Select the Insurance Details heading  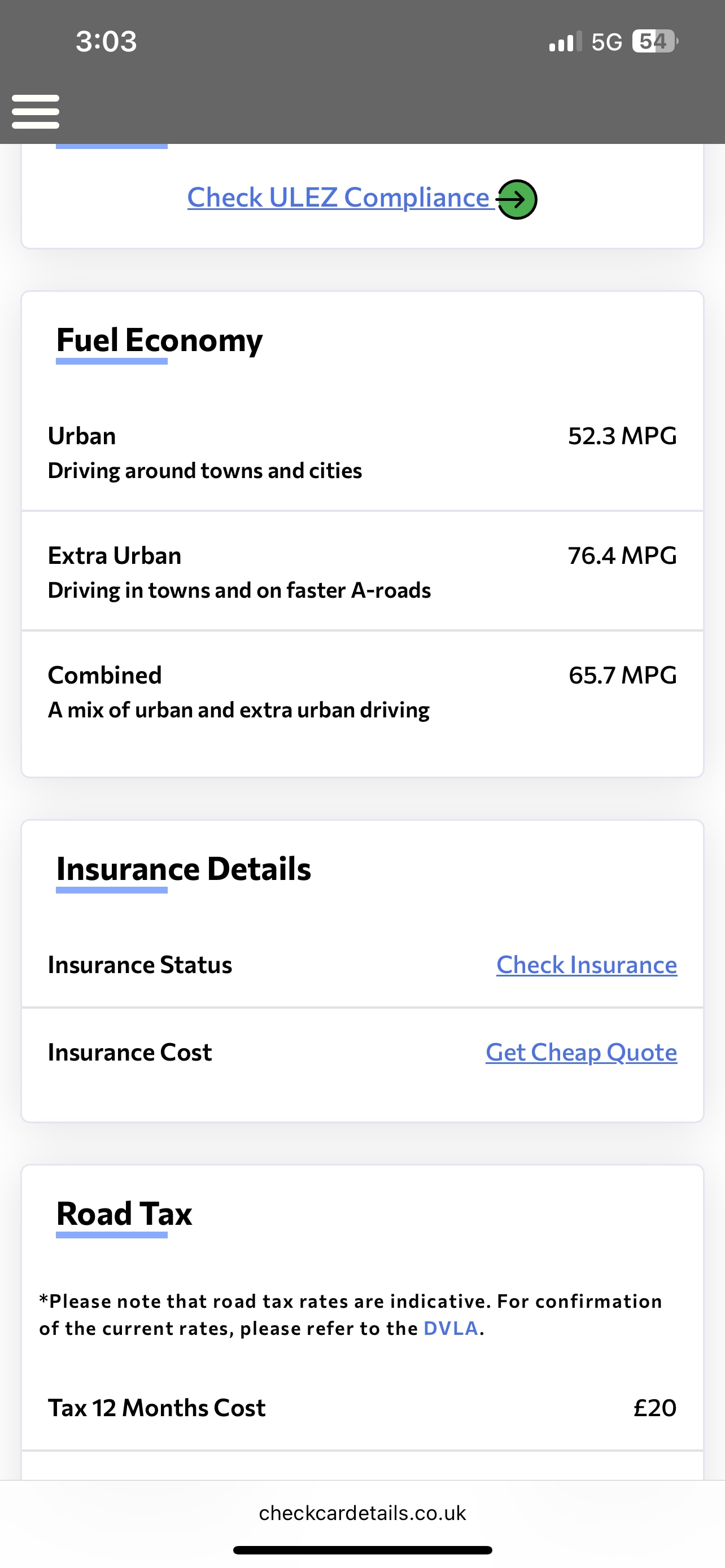click(x=184, y=869)
